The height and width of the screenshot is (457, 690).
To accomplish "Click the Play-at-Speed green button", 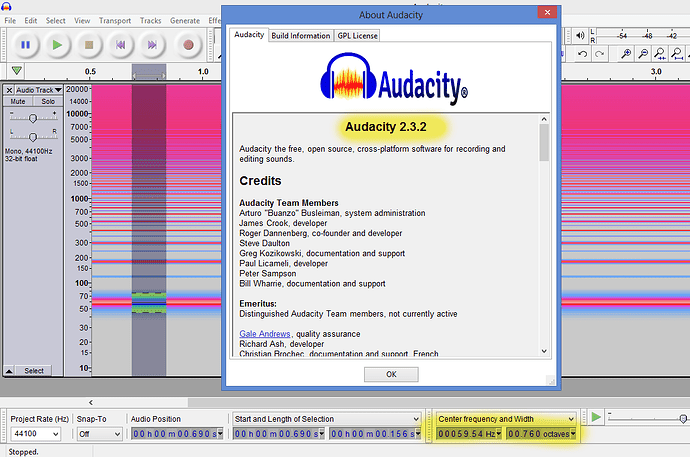I will coord(596,417).
